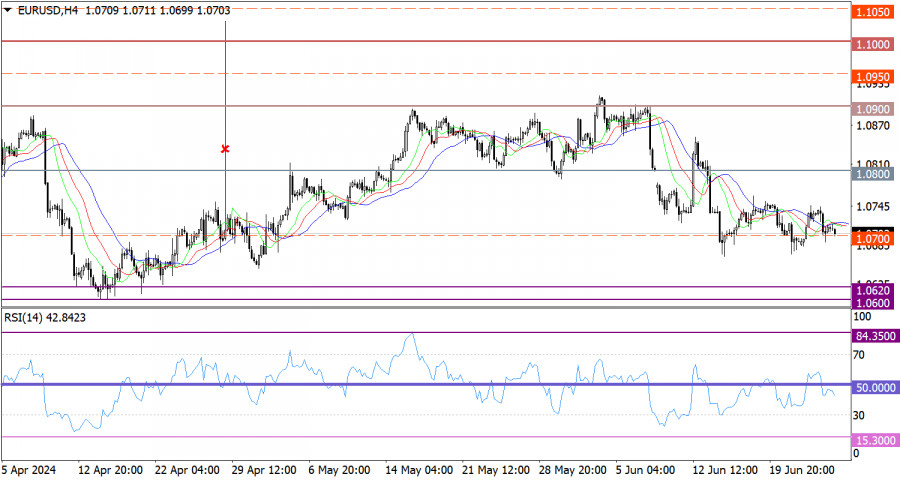Click the 5 Apr 2024 date label
Screen dimensions: 900x480
pos(29,470)
